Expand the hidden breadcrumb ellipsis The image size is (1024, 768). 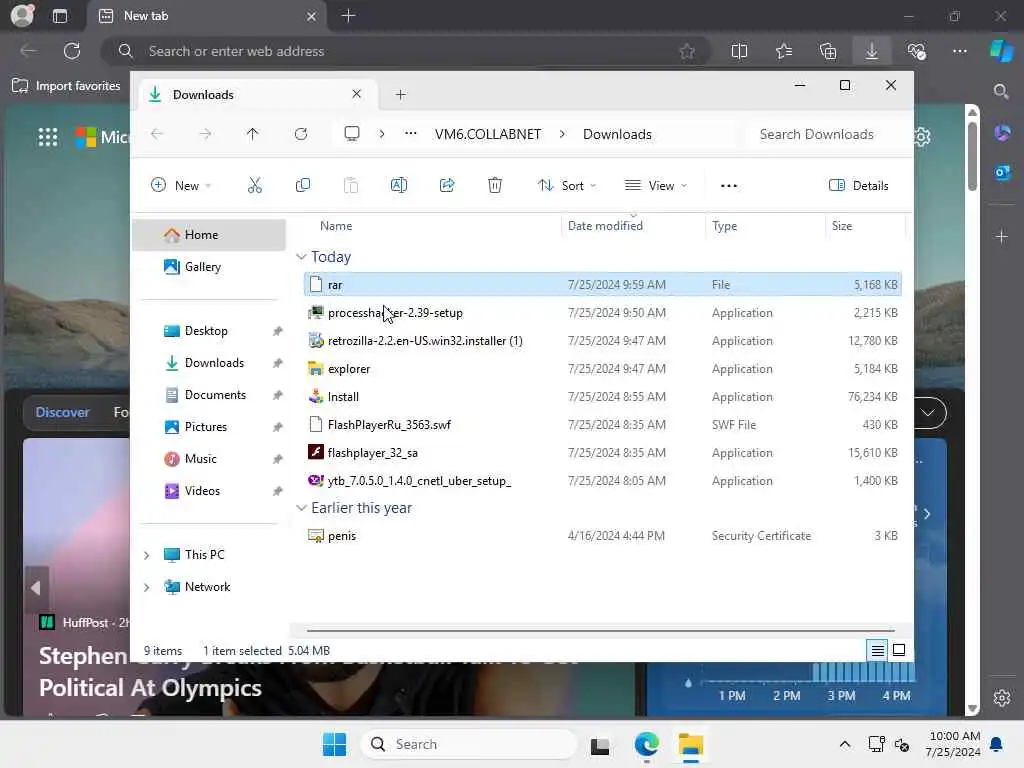pos(410,134)
